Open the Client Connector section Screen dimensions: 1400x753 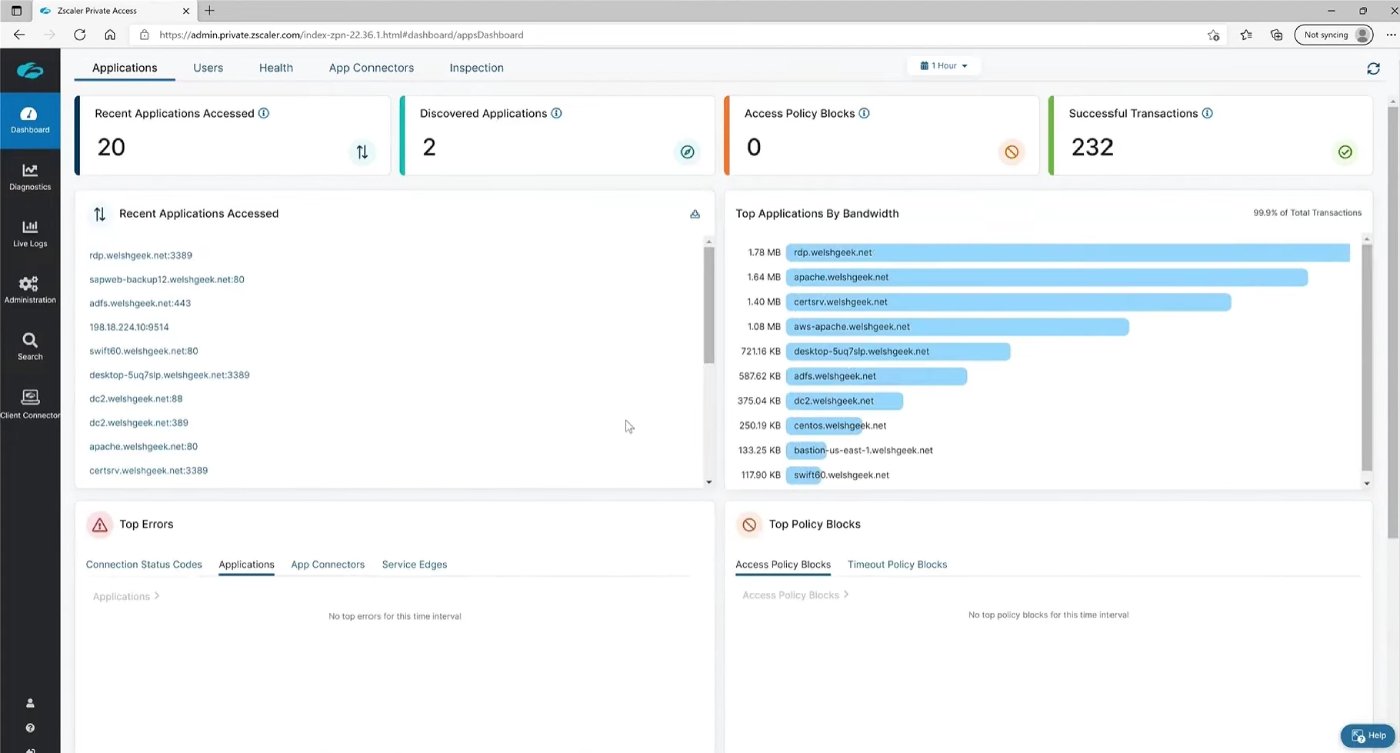coord(30,403)
